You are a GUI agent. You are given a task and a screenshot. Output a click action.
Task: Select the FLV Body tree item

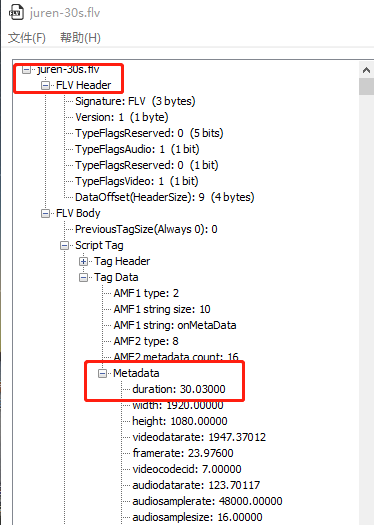tap(78, 213)
